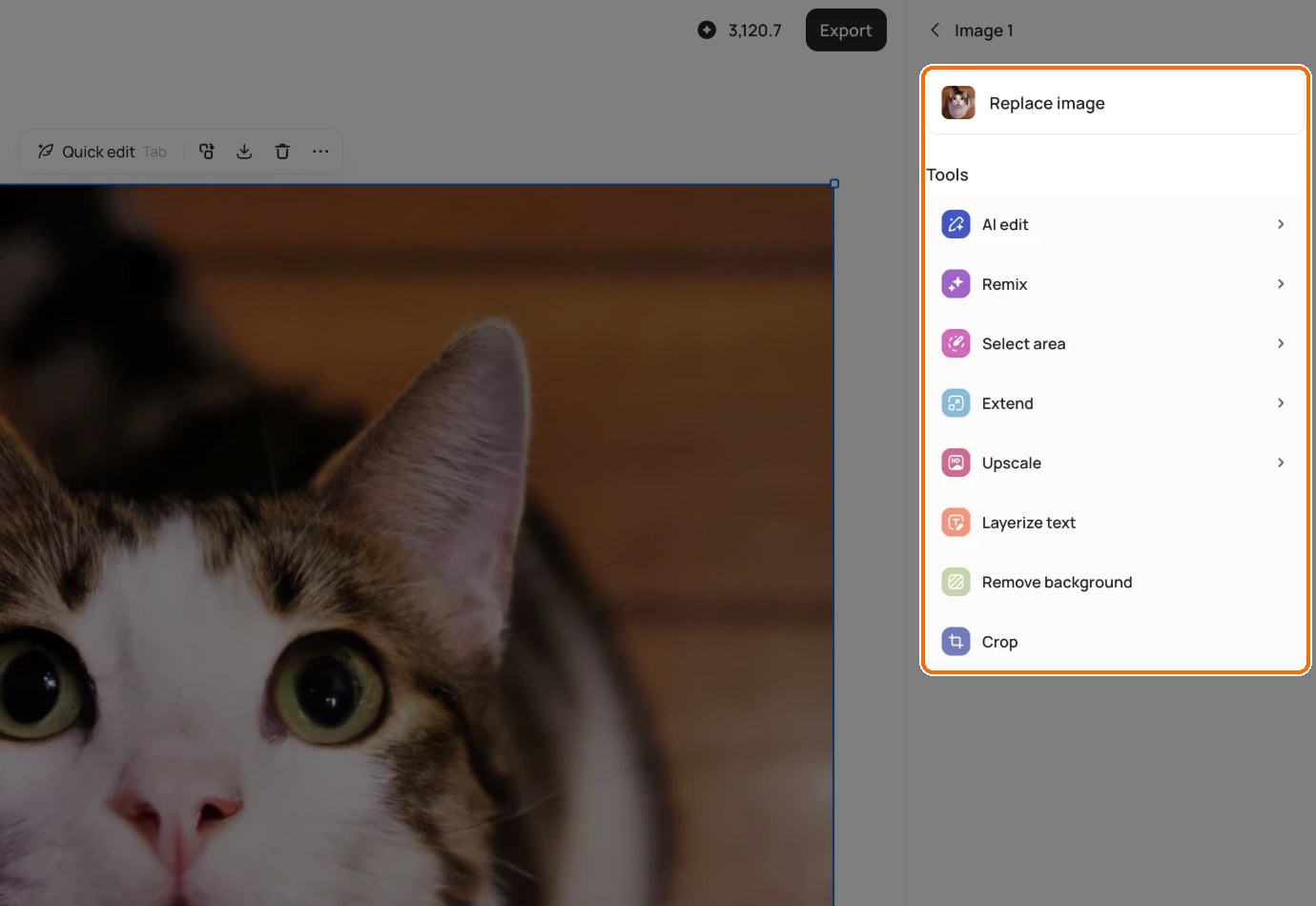Click the corner handle of the cat image
The image size is (1316, 906).
coord(834,183)
